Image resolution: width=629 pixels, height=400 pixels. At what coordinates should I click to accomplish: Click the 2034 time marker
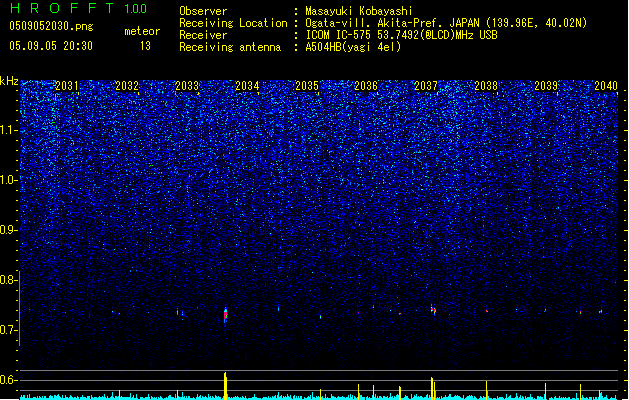click(247, 85)
